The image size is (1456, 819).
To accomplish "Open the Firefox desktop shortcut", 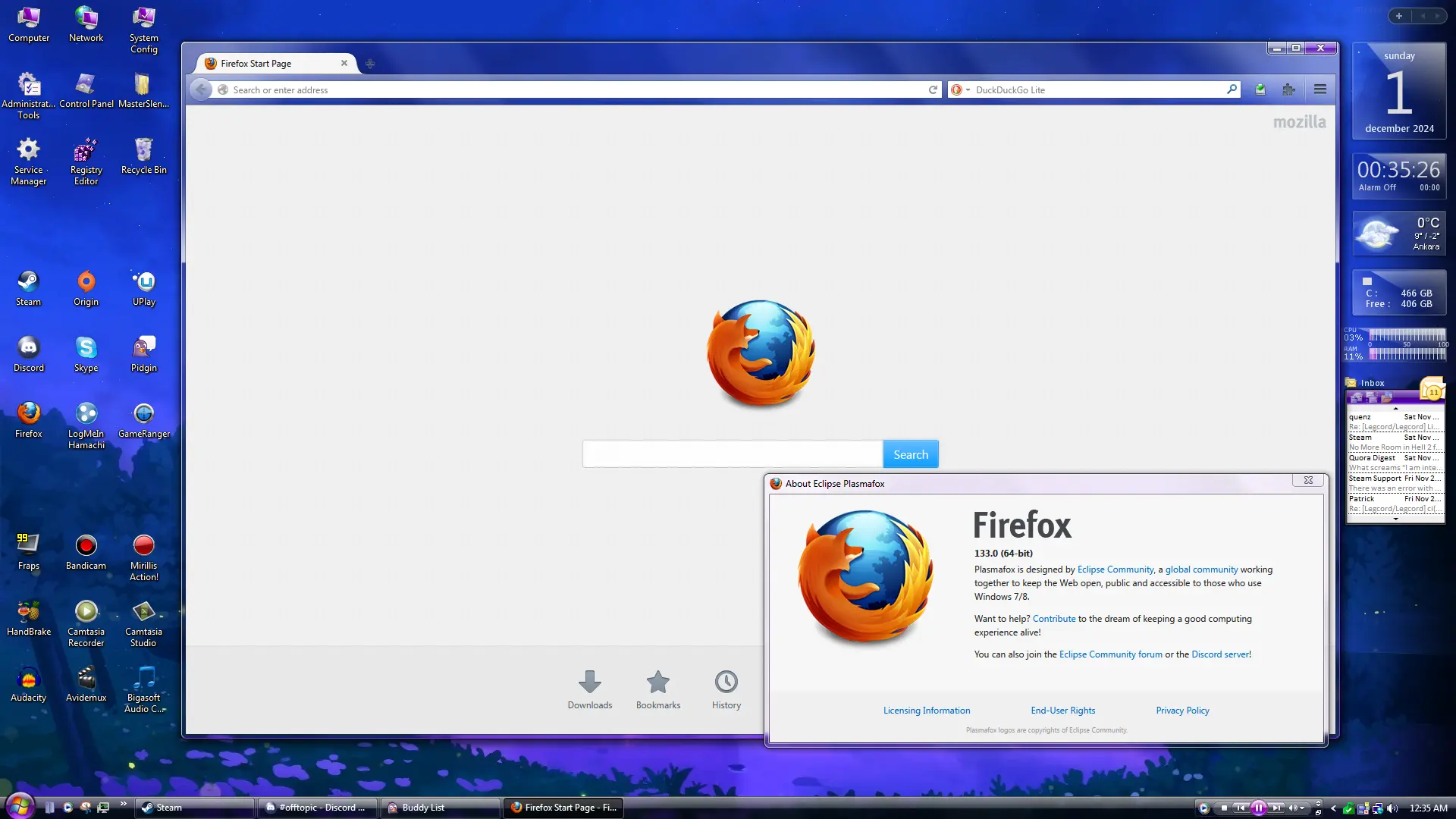I will point(29,420).
